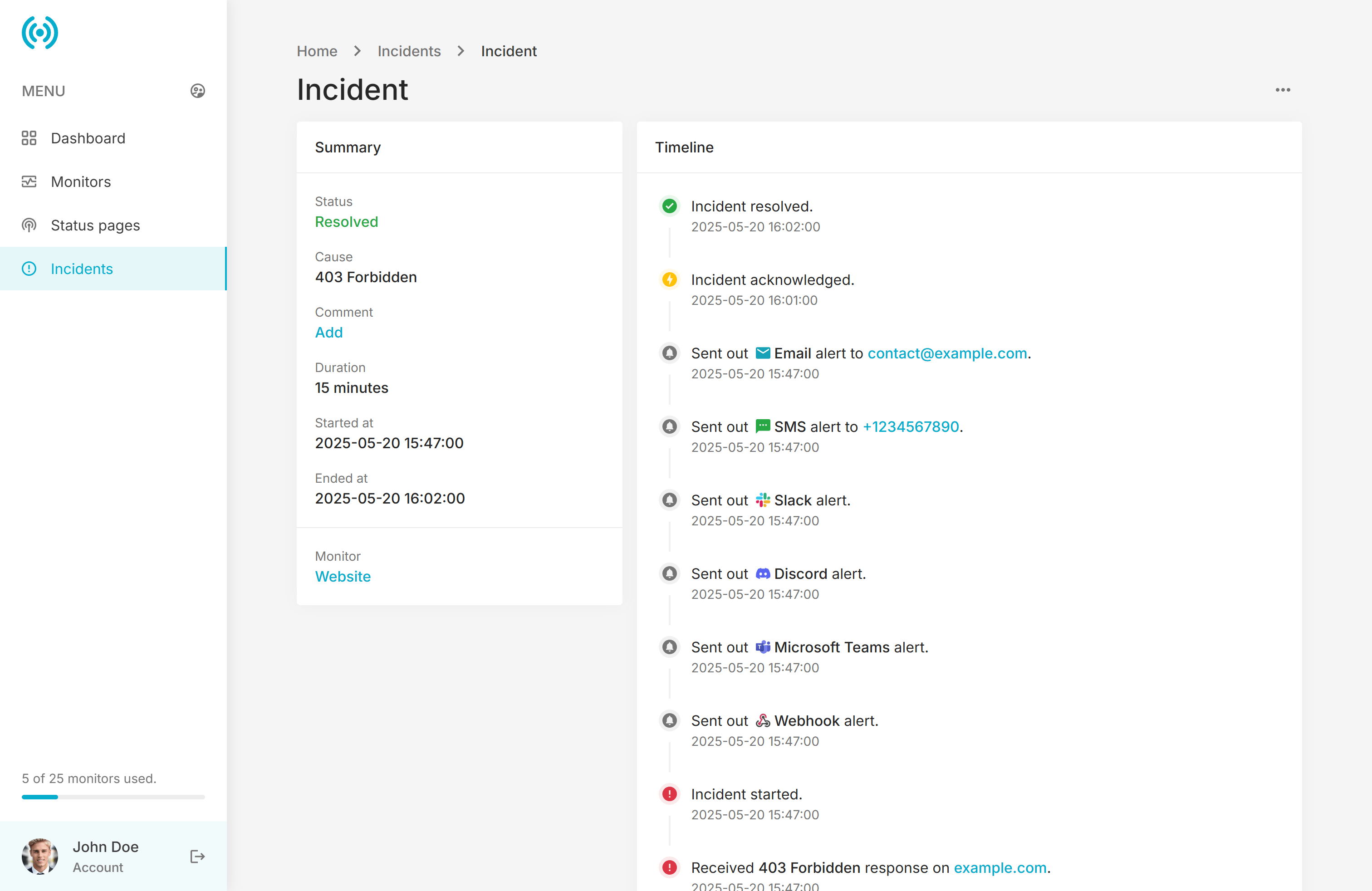The width and height of the screenshot is (1372, 891).
Task: Open the Website monitor link
Action: pyautogui.click(x=343, y=576)
